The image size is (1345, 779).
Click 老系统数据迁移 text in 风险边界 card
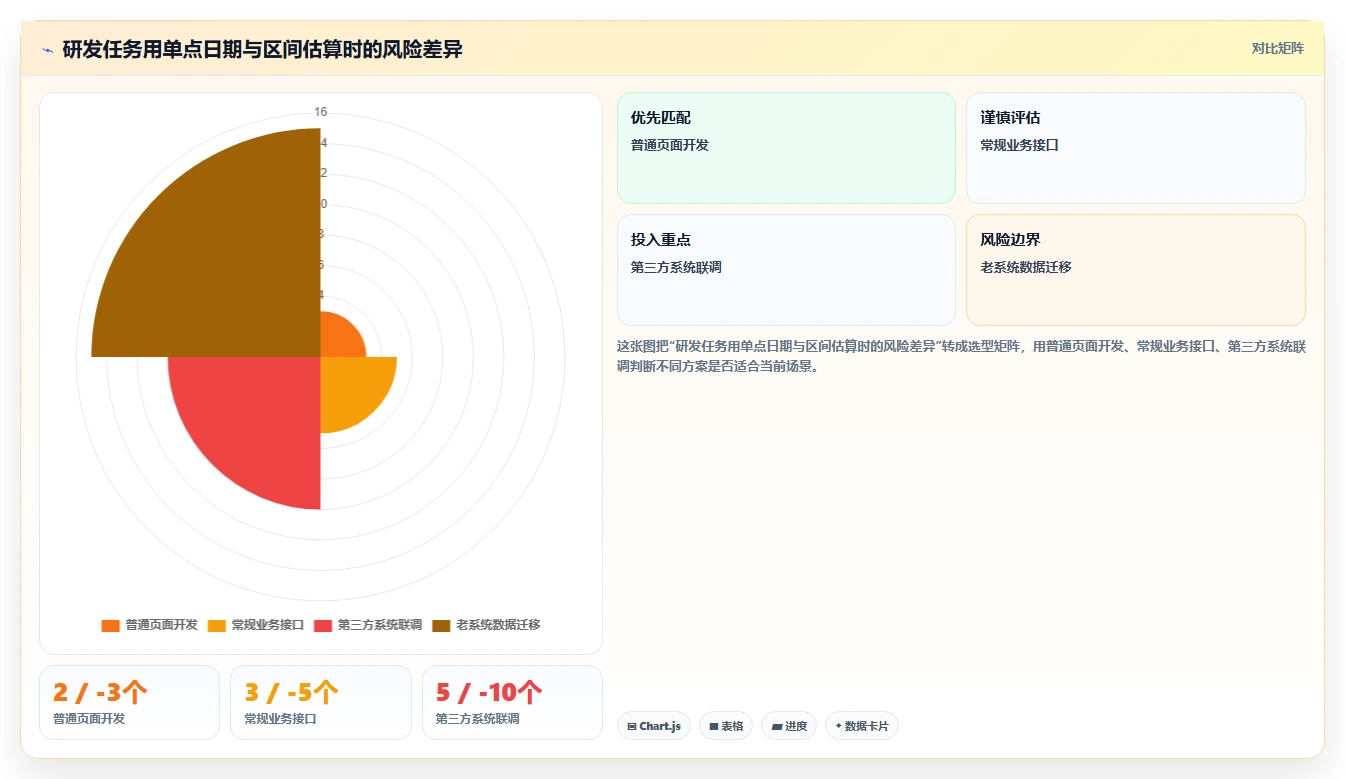(x=1026, y=267)
